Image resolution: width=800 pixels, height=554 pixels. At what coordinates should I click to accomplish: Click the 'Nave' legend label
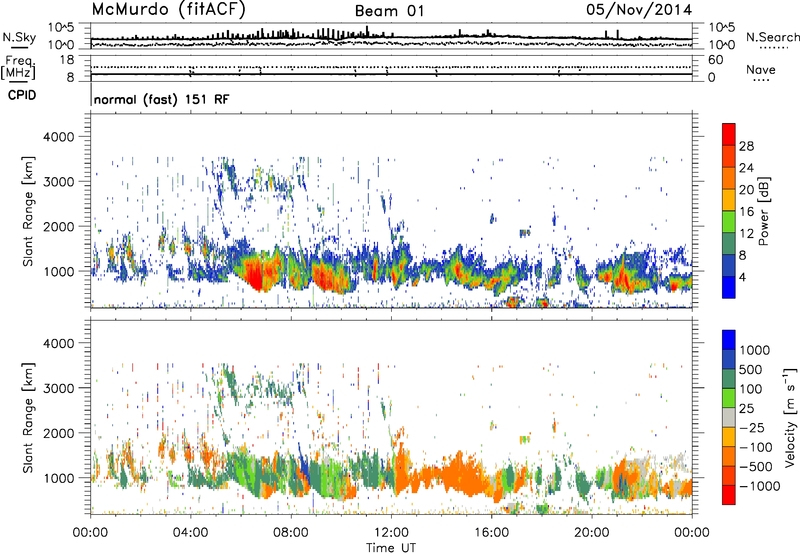(761, 70)
